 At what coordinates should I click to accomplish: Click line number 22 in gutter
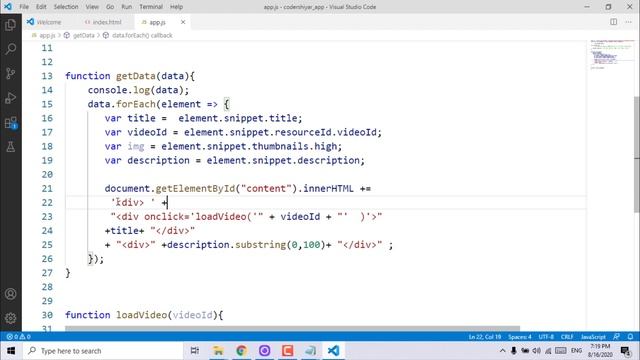coord(47,202)
